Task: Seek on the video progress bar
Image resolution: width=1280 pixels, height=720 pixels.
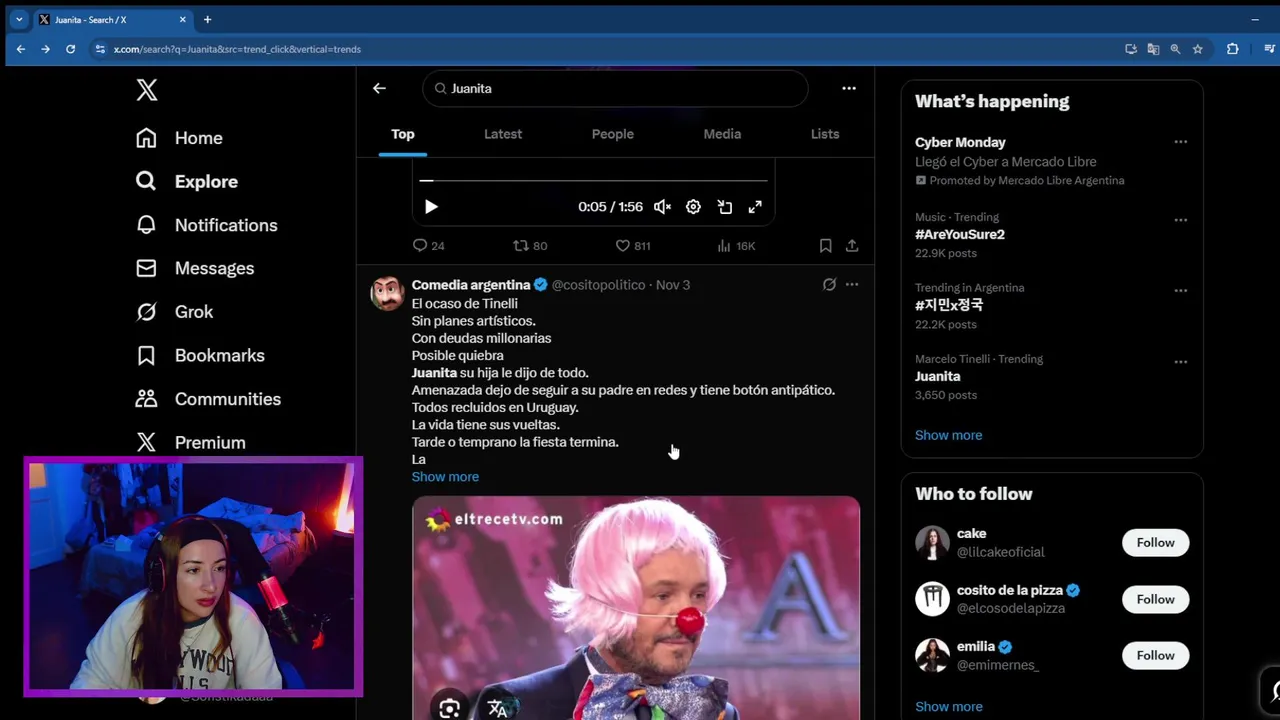Action: (594, 181)
